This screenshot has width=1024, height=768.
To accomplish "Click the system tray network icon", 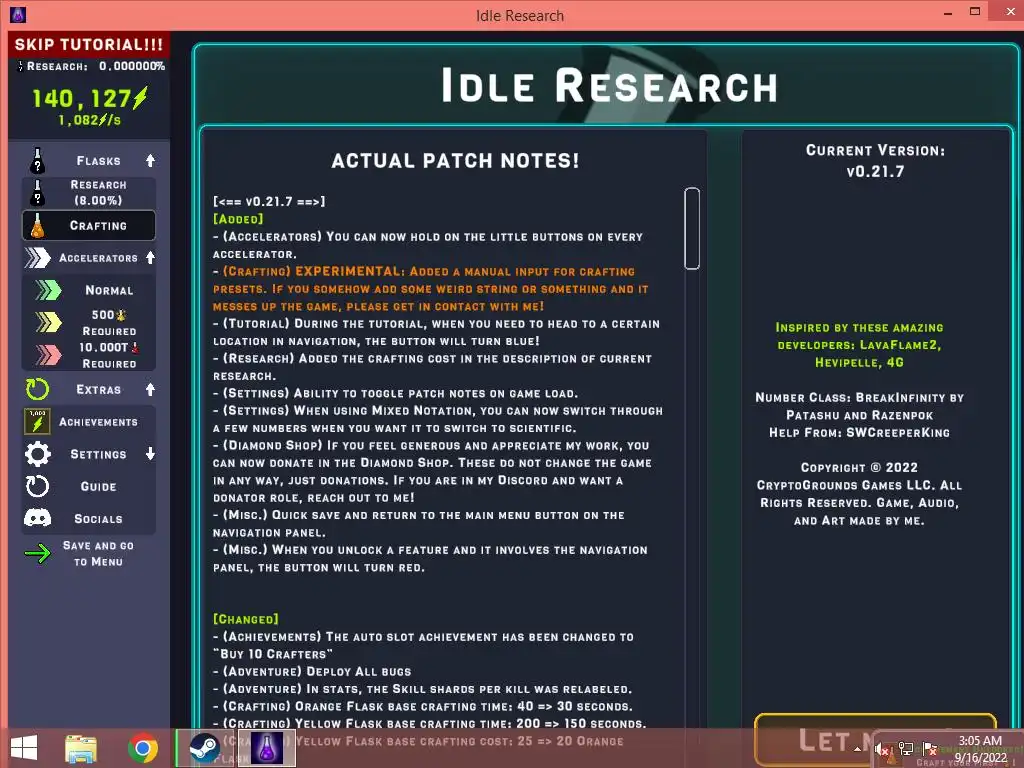I will pos(906,748).
